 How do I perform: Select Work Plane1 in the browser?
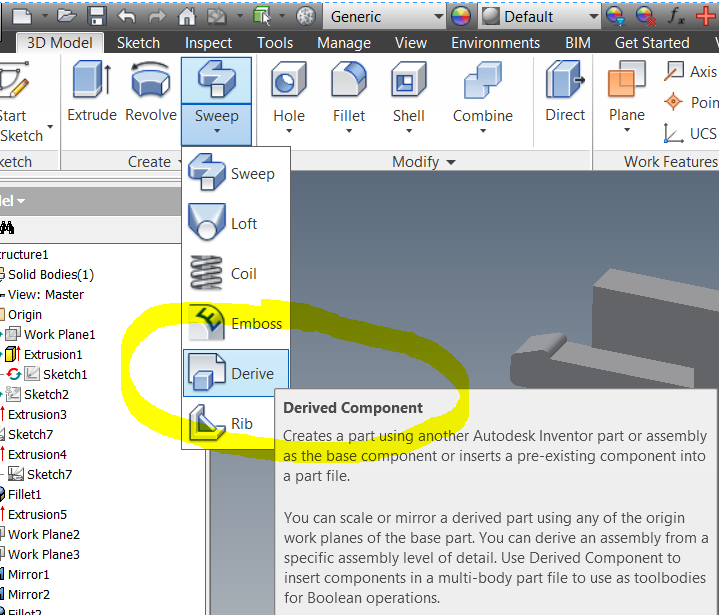(x=59, y=334)
